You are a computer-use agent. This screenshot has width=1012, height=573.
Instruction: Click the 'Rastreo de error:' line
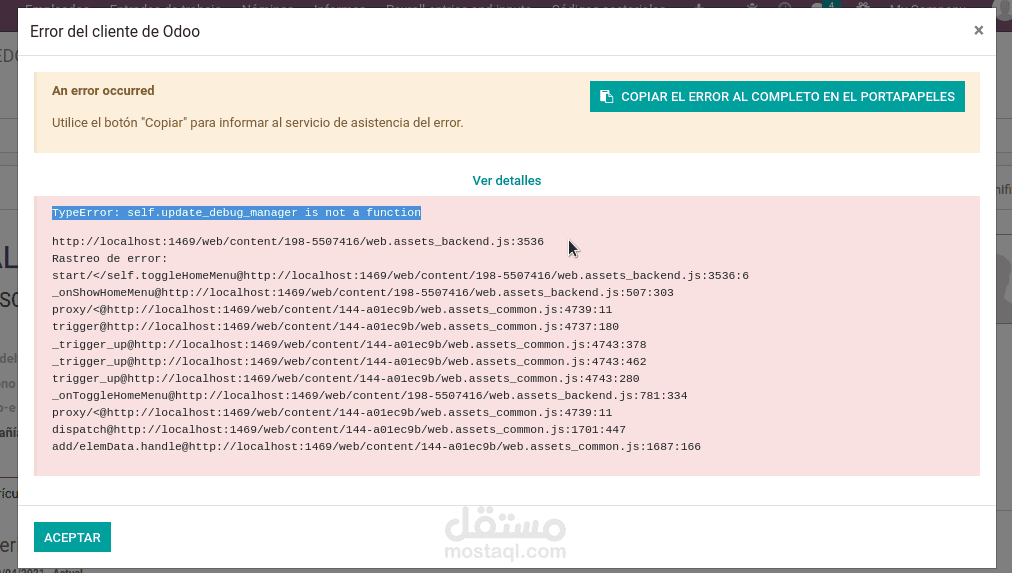(110, 259)
